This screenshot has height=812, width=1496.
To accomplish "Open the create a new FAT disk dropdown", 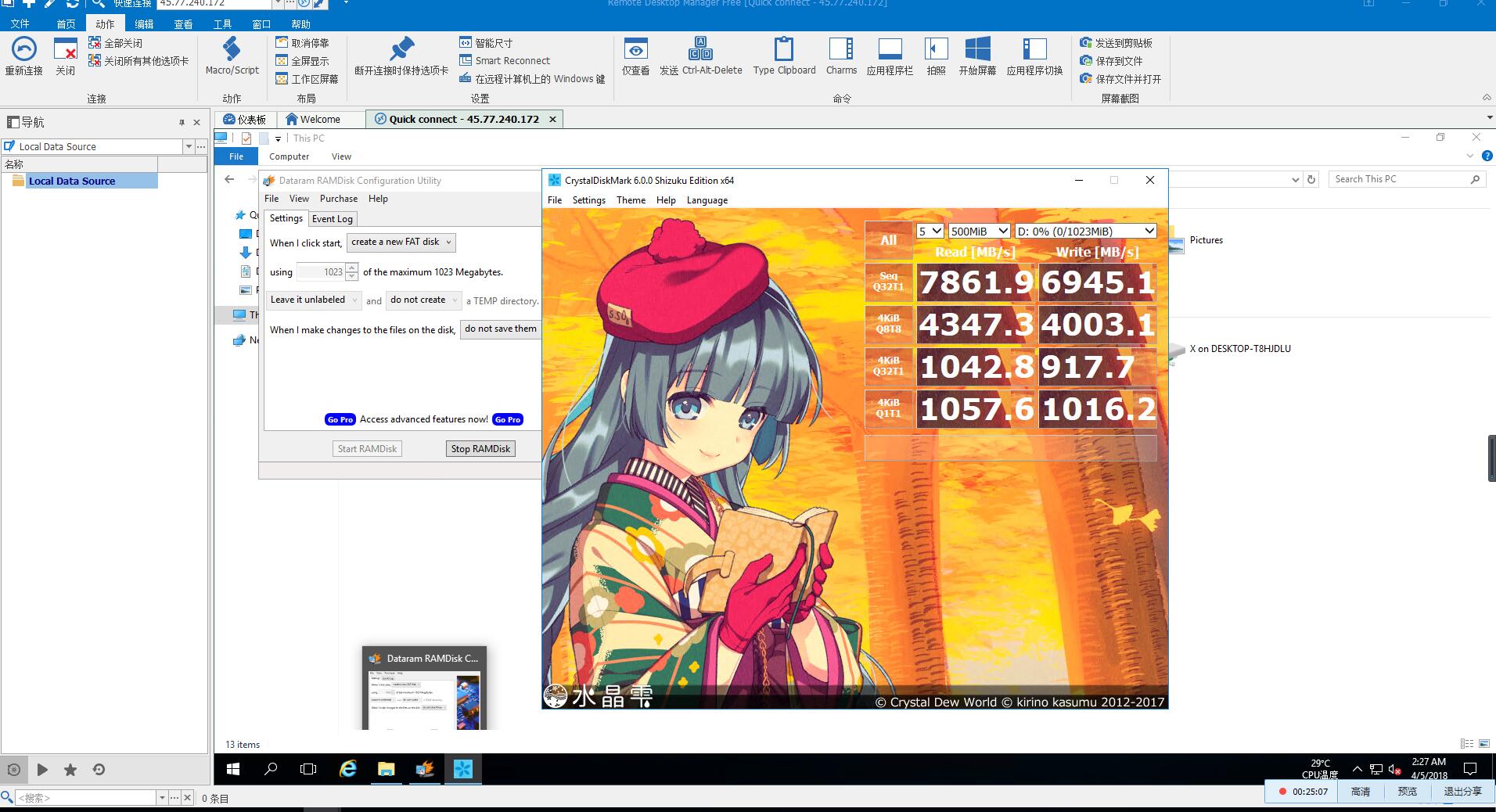I will [401, 243].
